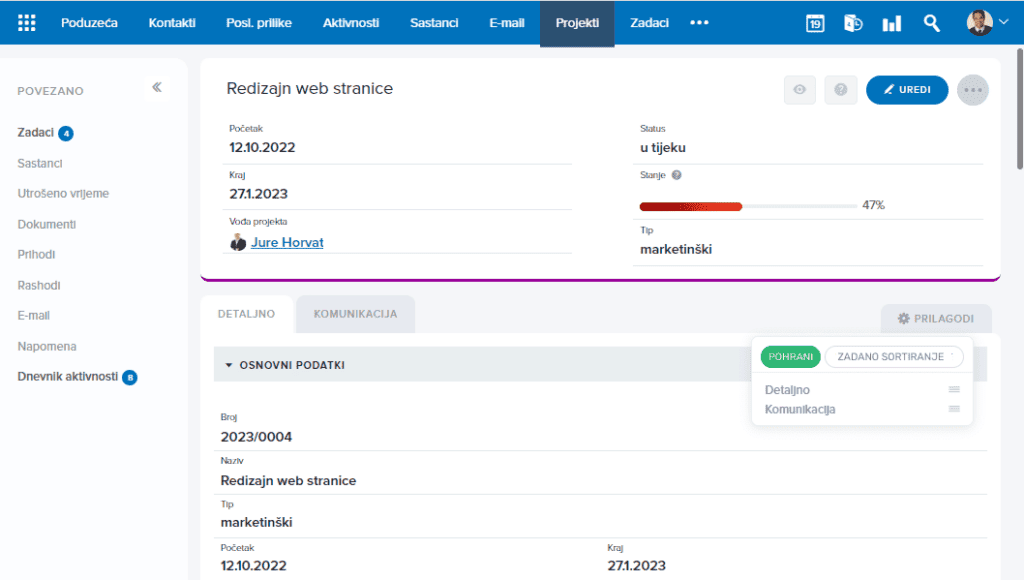Open Jure Horvat profile link
The image size is (1024, 580).
287,242
